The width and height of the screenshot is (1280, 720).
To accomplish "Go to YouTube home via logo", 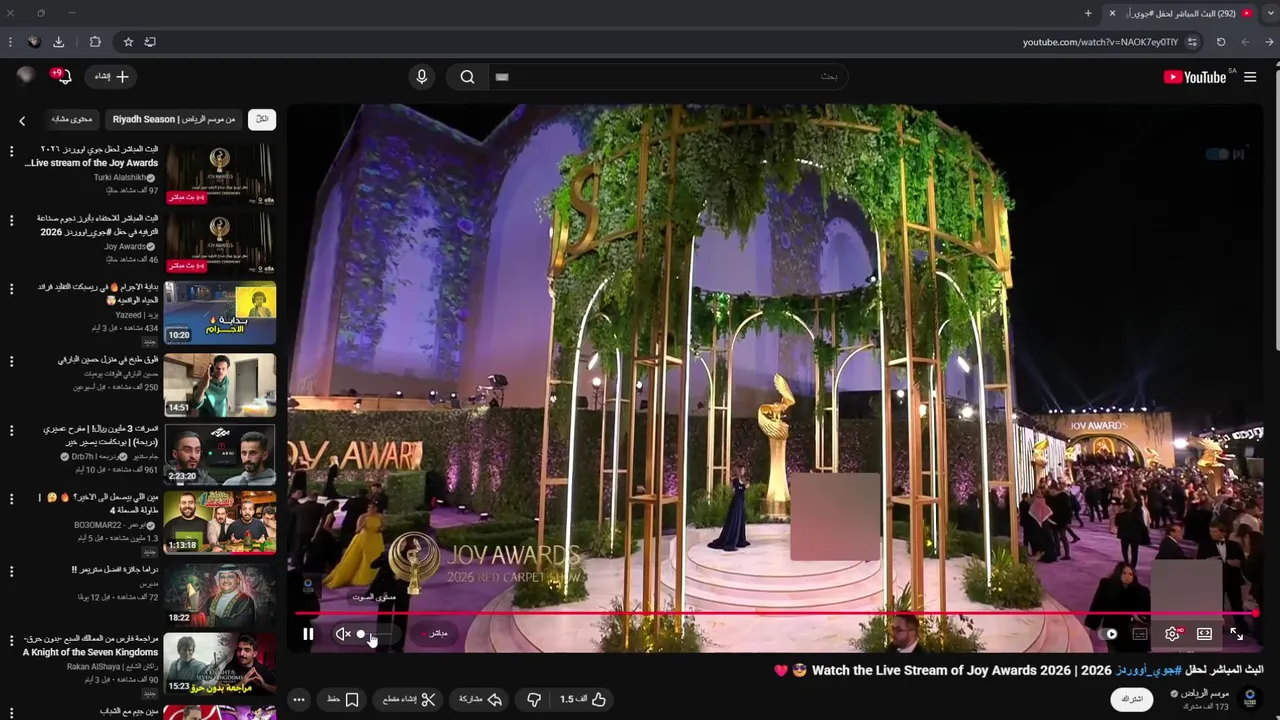I will 1195,77.
